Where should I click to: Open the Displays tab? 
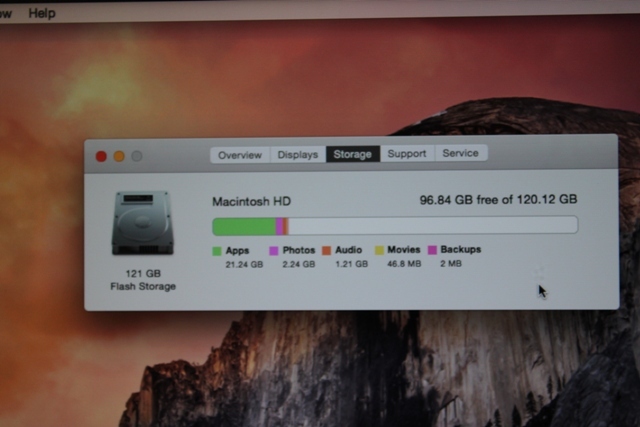coord(298,155)
